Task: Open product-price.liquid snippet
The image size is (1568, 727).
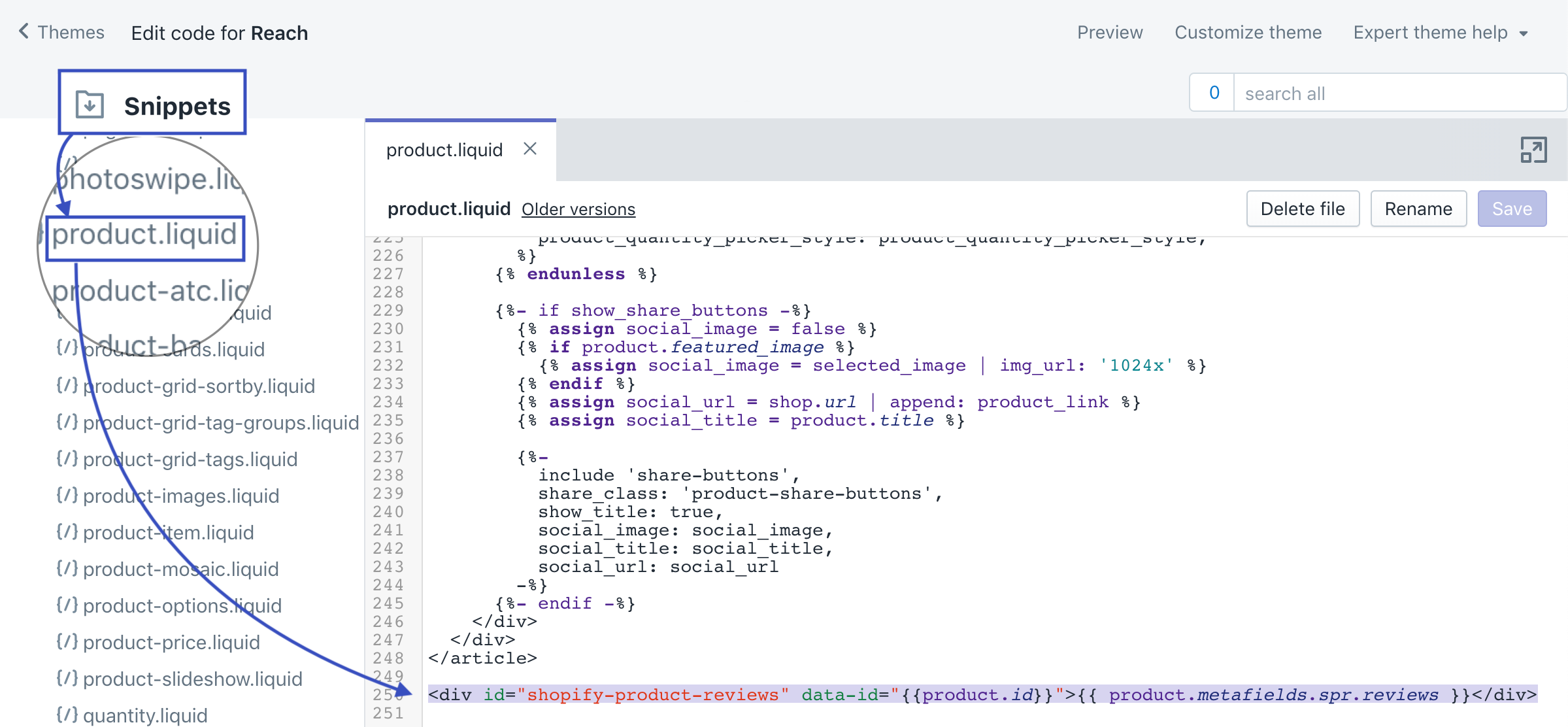Action: click(171, 642)
